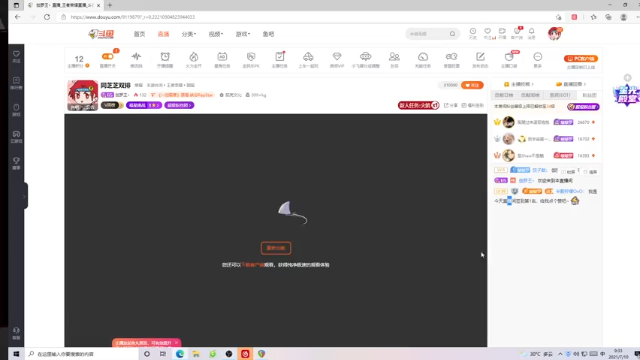Toggle the orange live-stream switch
The image size is (640, 360).
click(x=107, y=56)
